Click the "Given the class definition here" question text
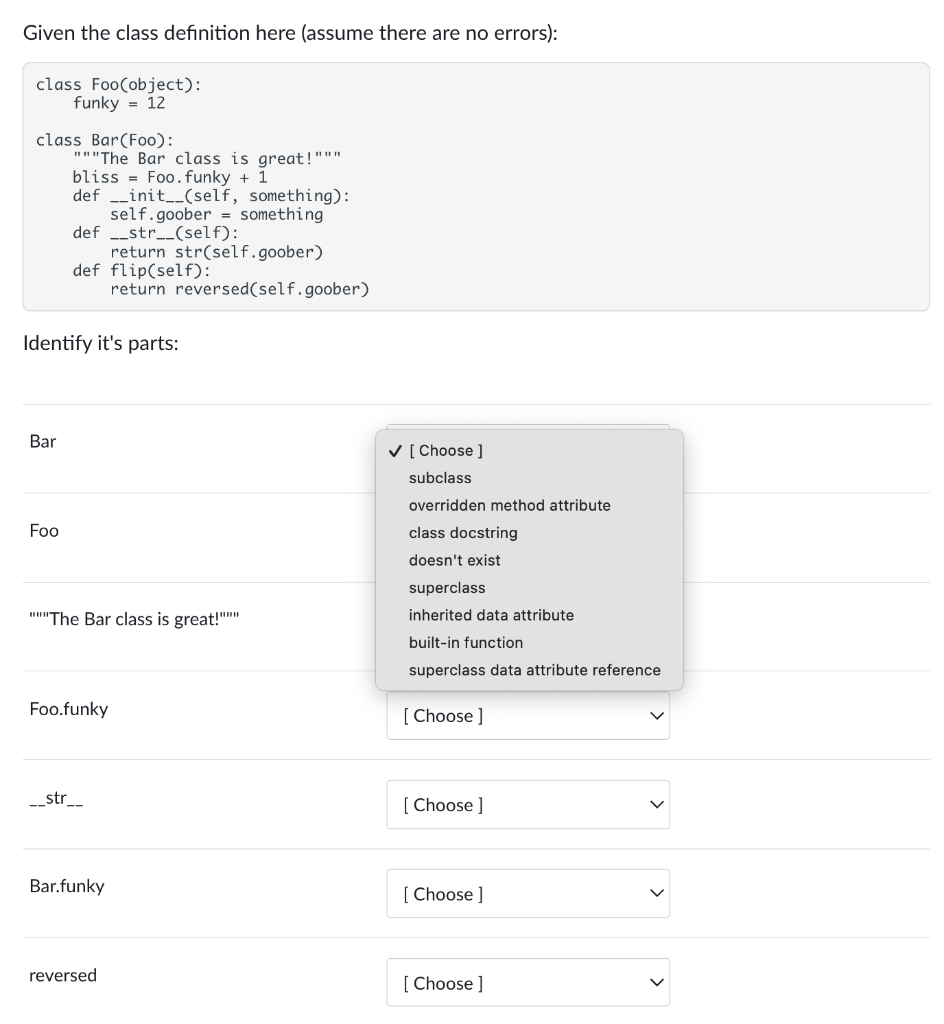 point(290,32)
